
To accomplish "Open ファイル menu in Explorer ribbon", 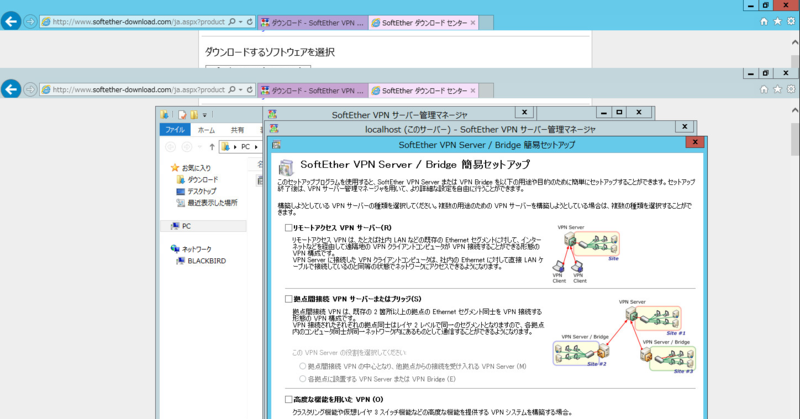I will click(x=175, y=130).
